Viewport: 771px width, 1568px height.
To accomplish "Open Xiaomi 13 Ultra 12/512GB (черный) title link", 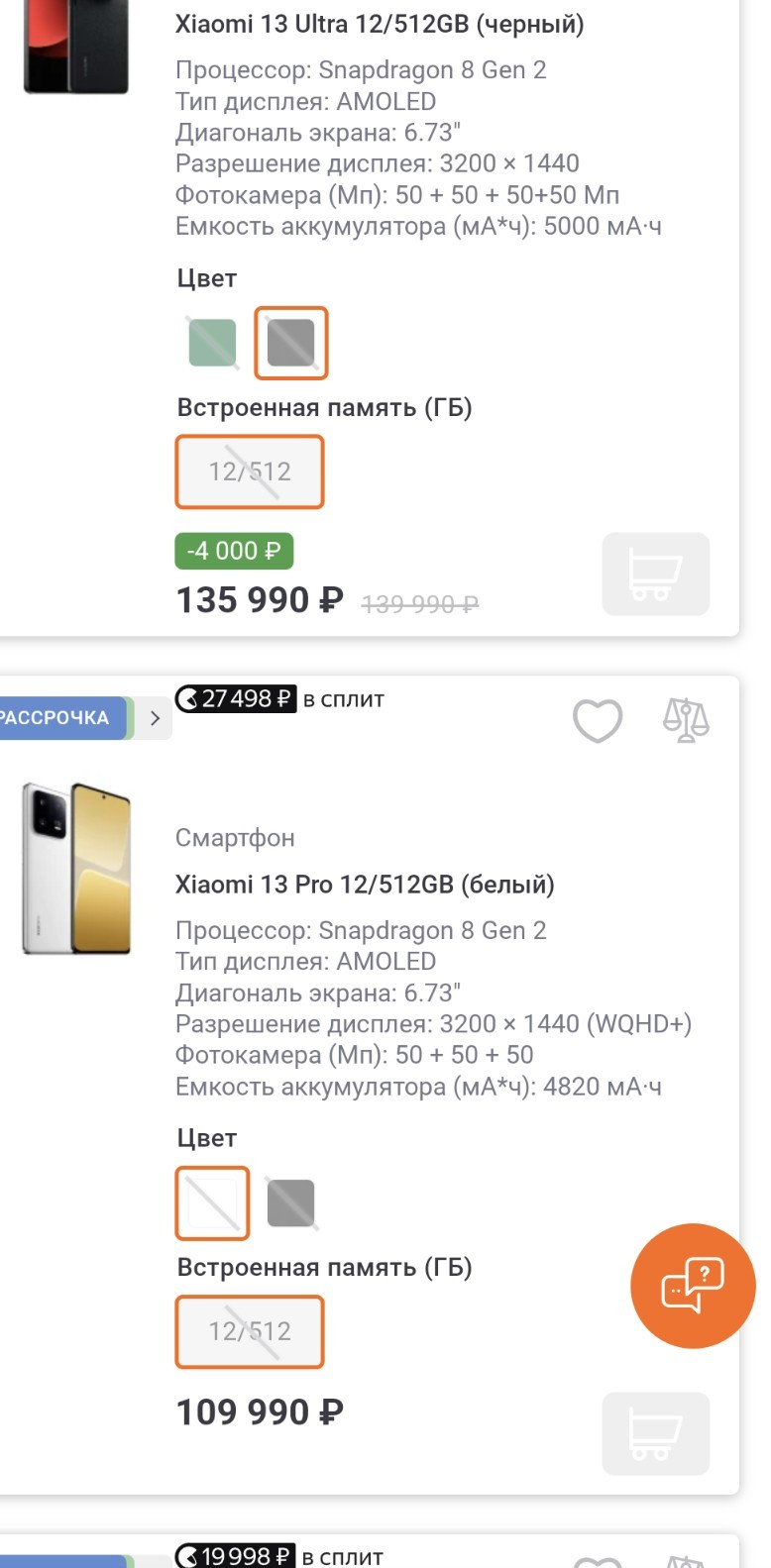I will pos(380,25).
